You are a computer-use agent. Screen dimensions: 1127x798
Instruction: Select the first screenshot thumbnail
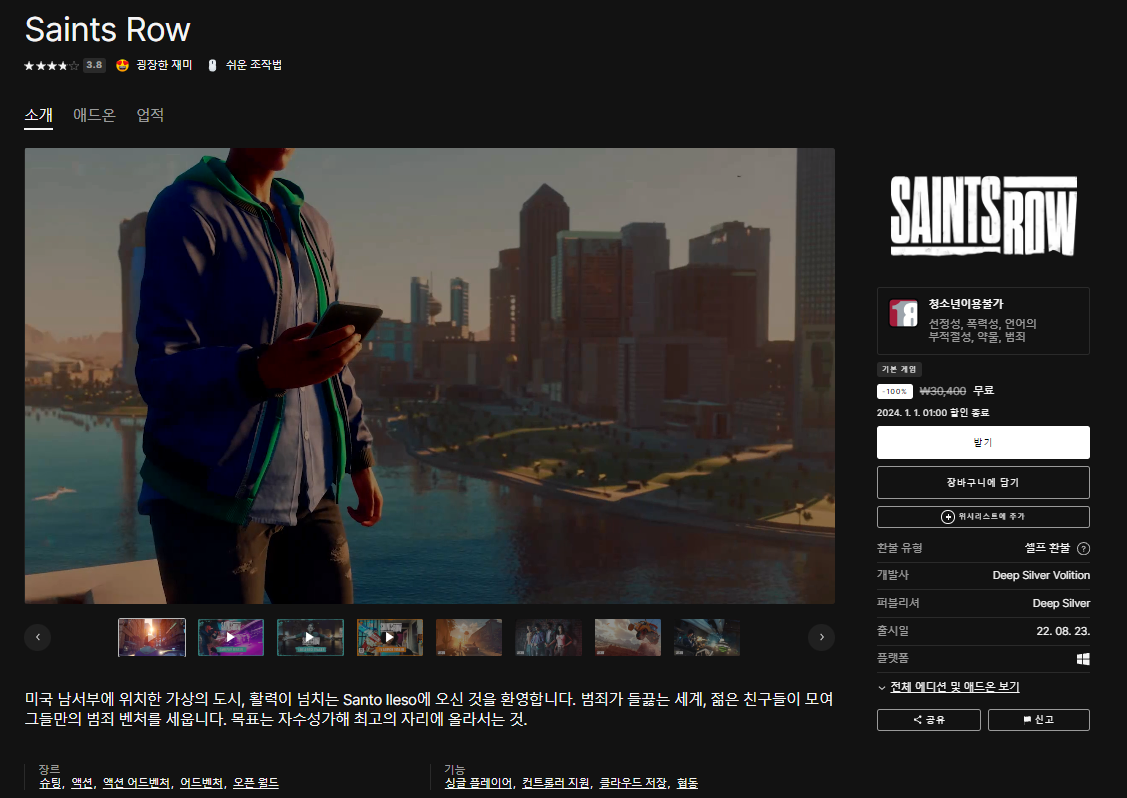point(152,637)
